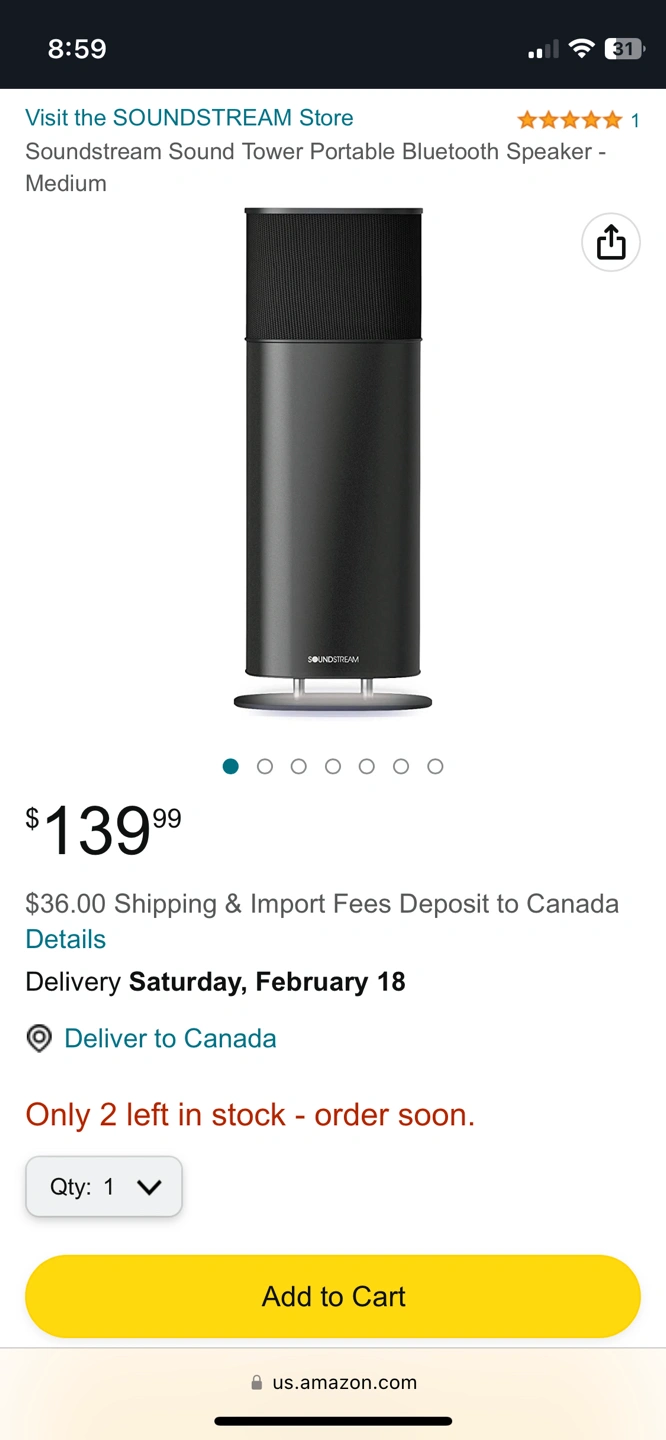
Task: Open the review count next to stars
Action: coord(635,121)
